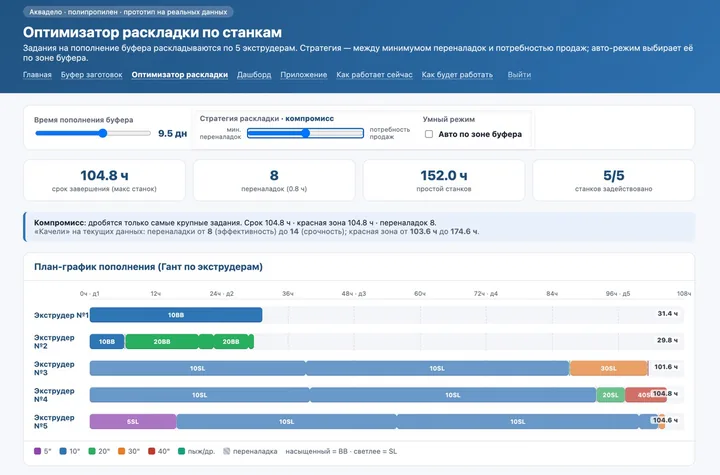
Task: Click the 152.0 ч простой станков card
Action: [x=444, y=180]
